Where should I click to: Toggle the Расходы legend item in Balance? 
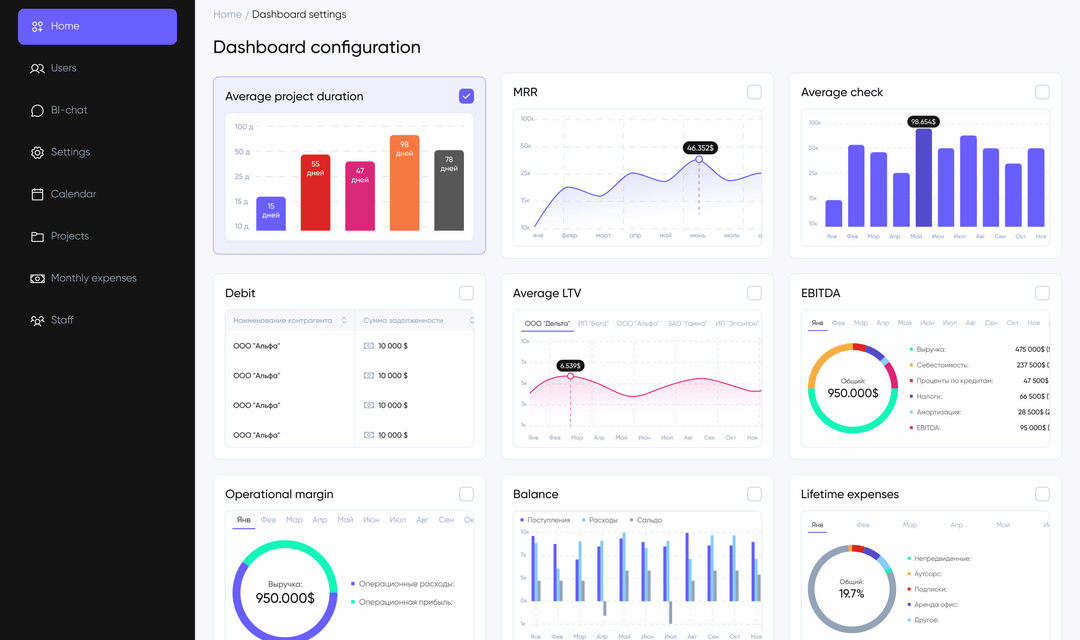point(602,520)
